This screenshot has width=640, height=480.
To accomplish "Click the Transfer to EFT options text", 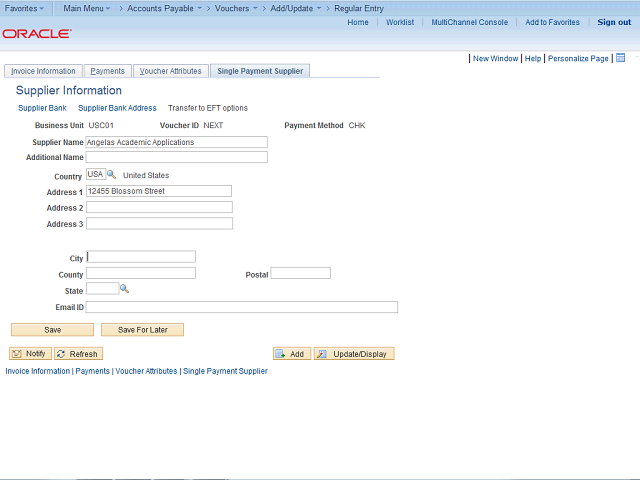I will pyautogui.click(x=208, y=108).
